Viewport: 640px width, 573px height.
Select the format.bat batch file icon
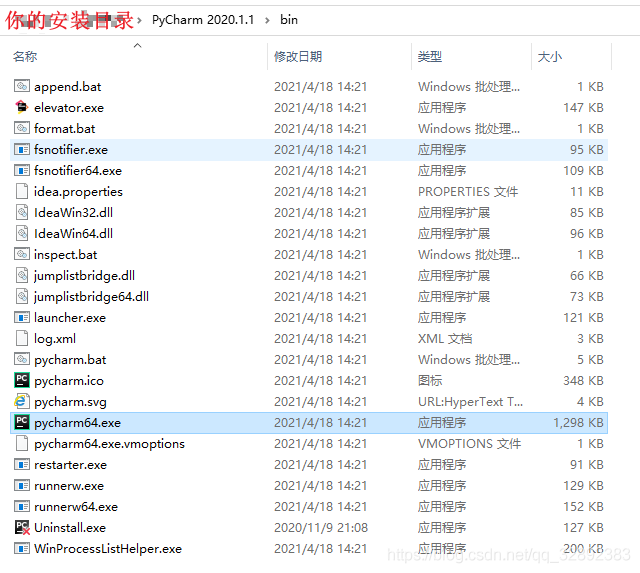[x=22, y=128]
